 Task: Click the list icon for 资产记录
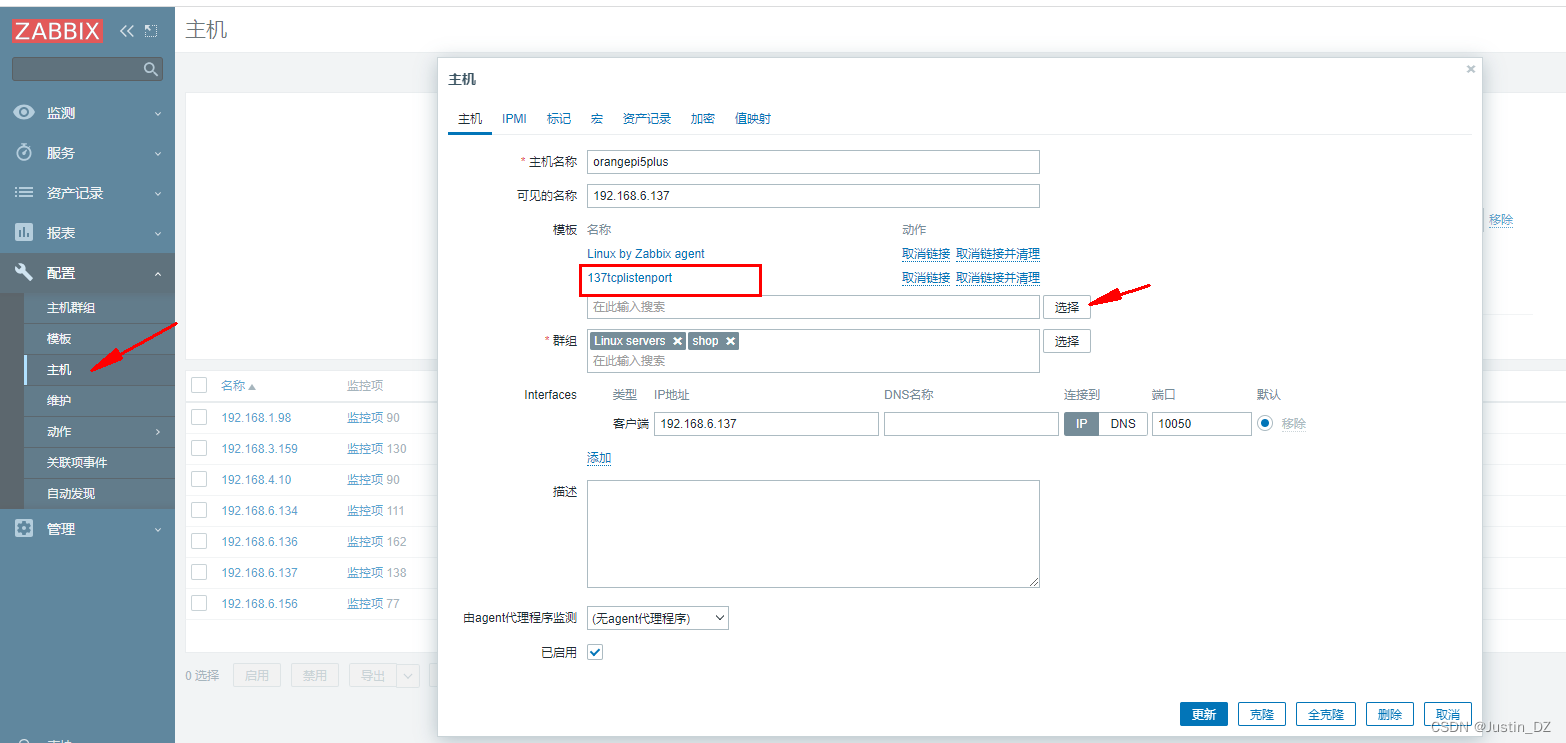(x=24, y=193)
